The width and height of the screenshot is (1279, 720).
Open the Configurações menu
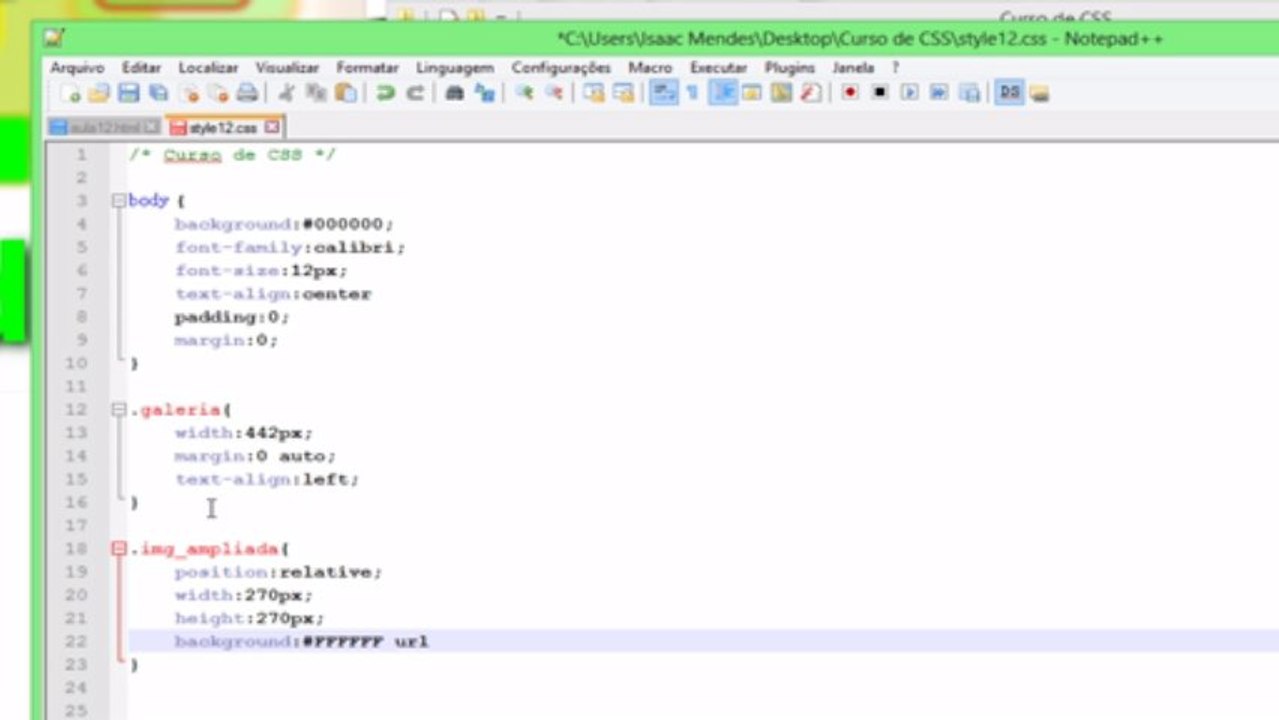(561, 68)
